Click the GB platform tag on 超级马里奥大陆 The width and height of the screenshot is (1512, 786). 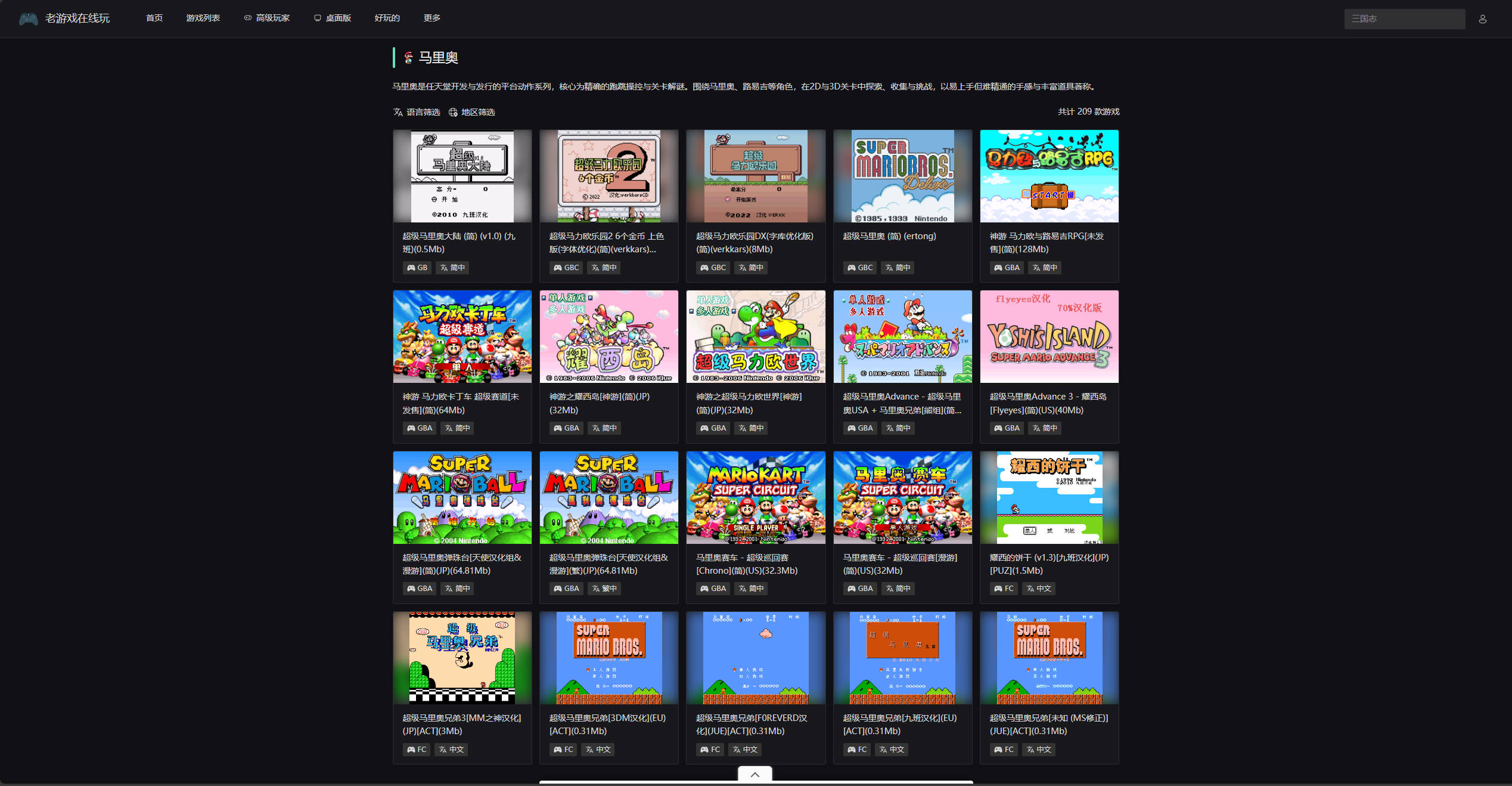tap(417, 268)
